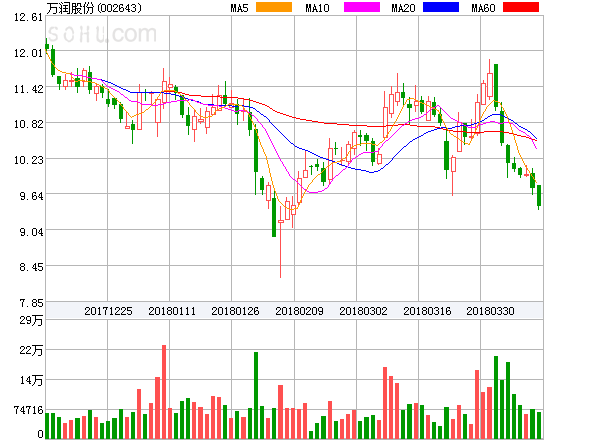Click the 74716 volume axis label
This screenshot has height=440, width=600.
(x=29, y=410)
